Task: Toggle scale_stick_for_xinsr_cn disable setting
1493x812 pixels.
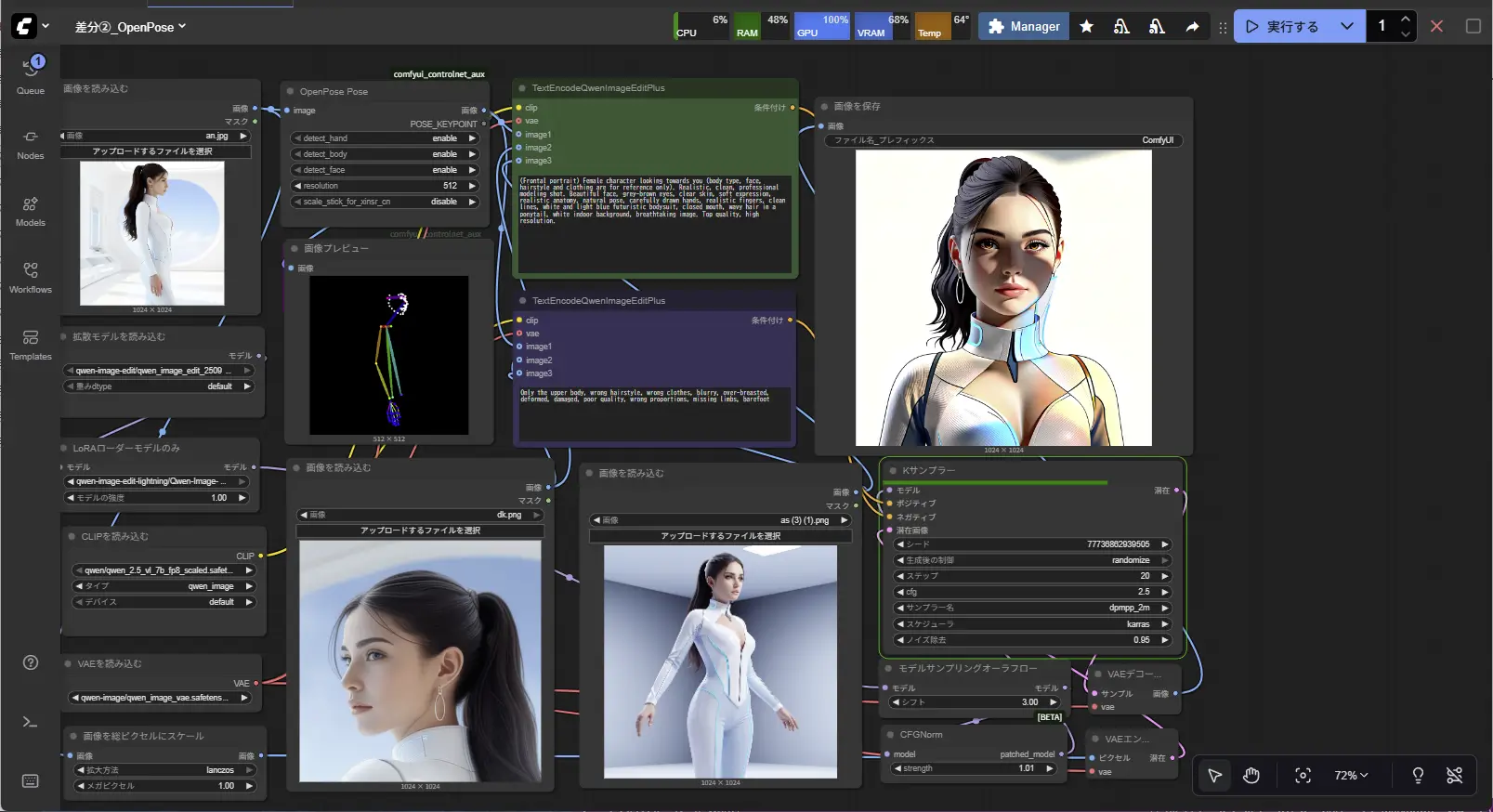Action: (x=385, y=202)
